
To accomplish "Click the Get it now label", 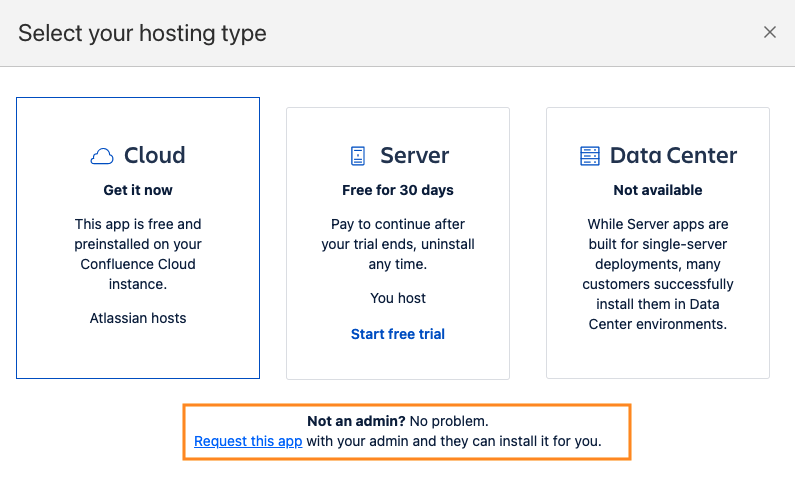I will click(x=138, y=190).
